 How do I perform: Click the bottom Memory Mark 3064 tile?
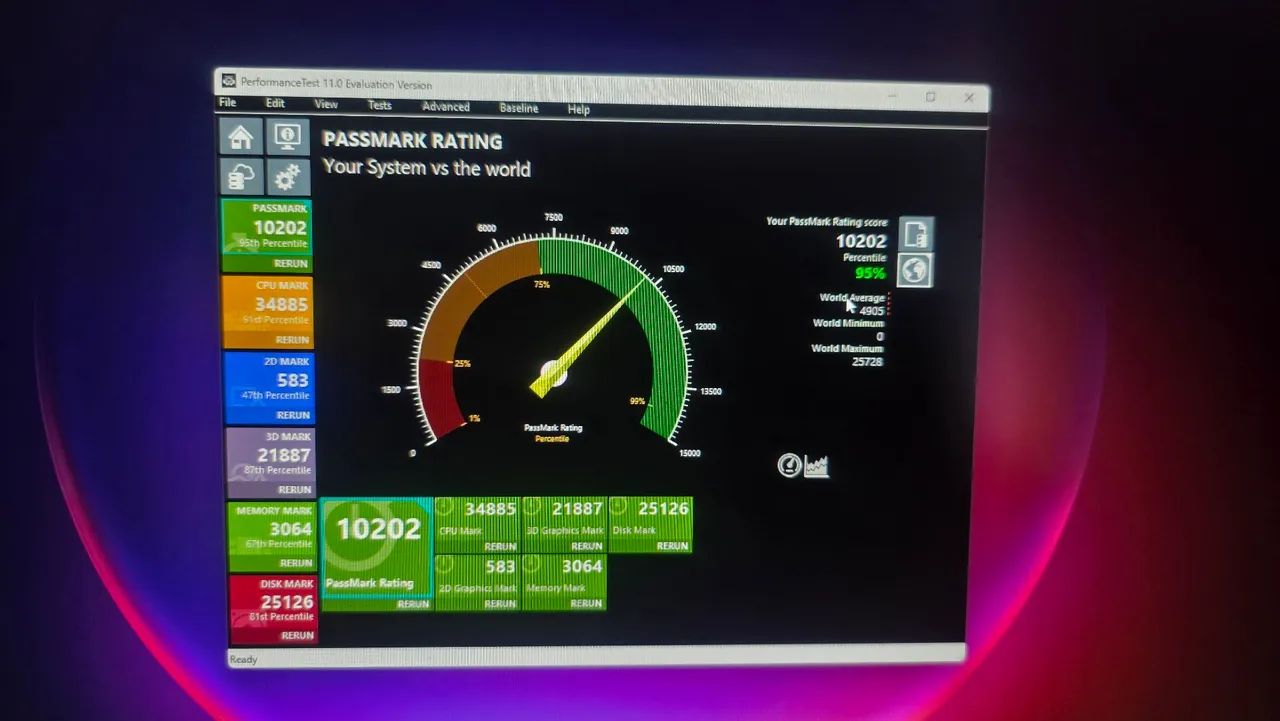564,582
